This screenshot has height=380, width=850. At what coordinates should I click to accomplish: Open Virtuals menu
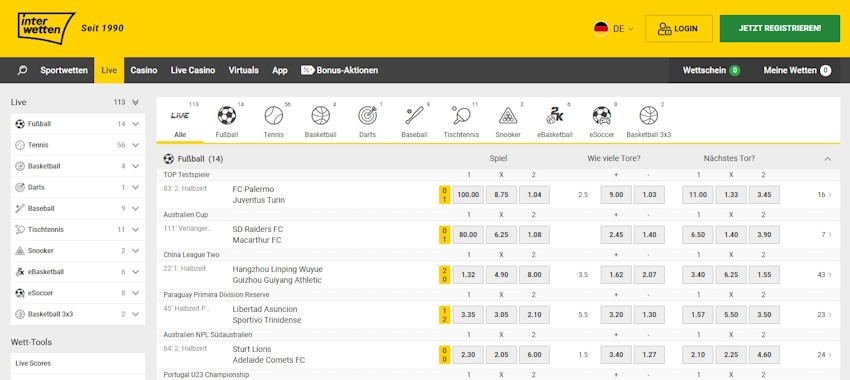click(243, 70)
